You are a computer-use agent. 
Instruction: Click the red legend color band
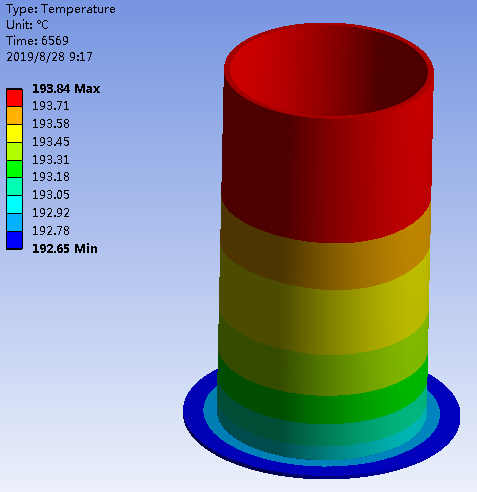(x=14, y=98)
